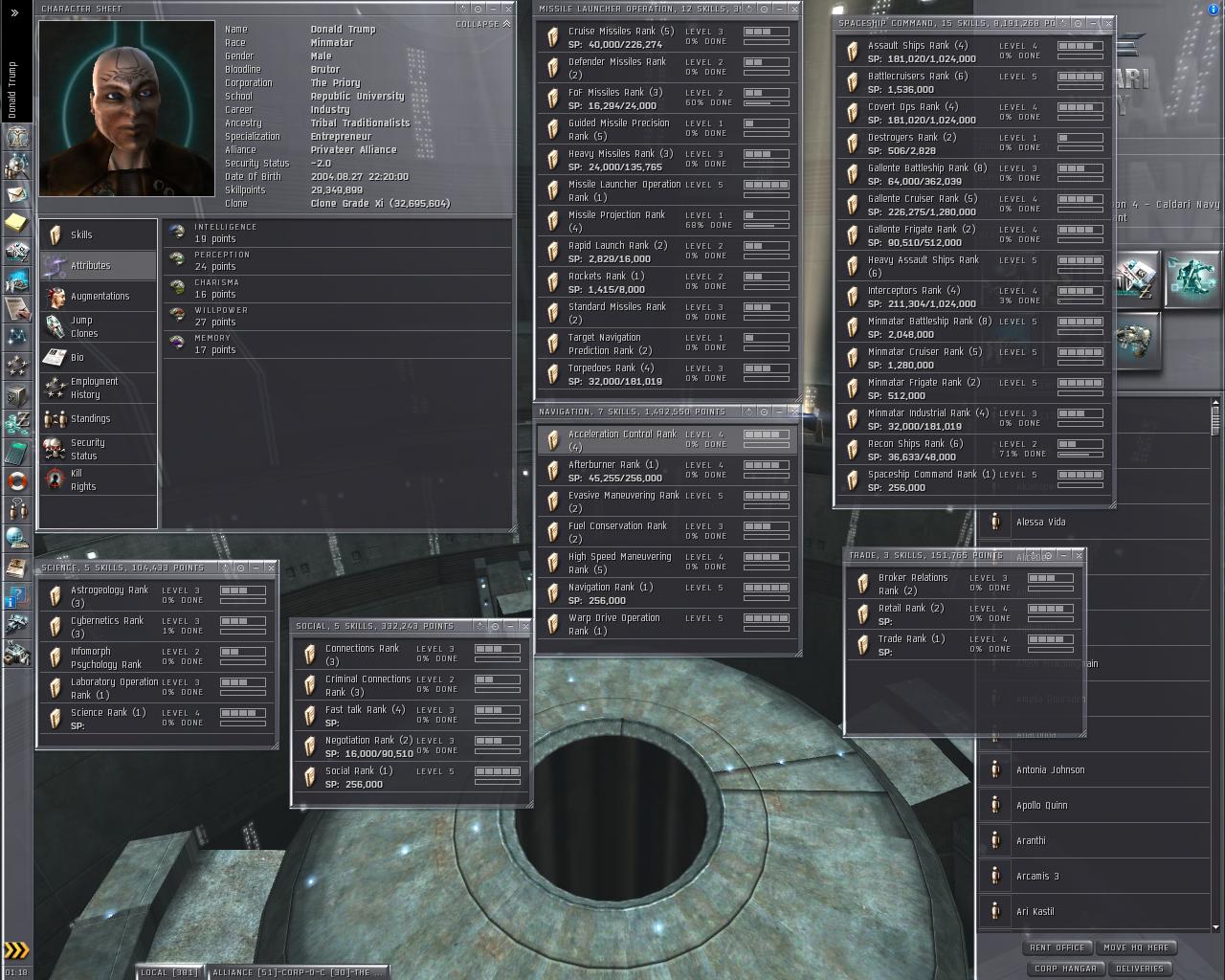Viewport: 1225px width, 980px height.
Task: Open the mail envelope icon
Action: (x=16, y=195)
